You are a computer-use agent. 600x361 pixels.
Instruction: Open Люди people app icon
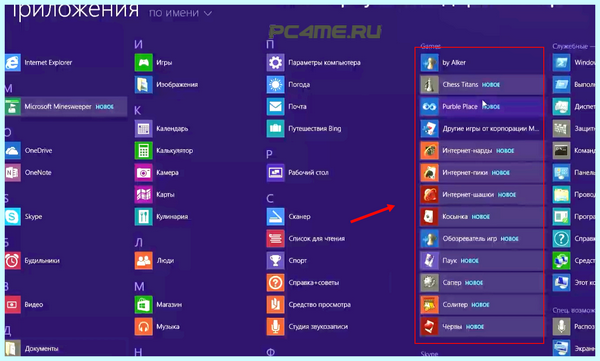(143, 261)
